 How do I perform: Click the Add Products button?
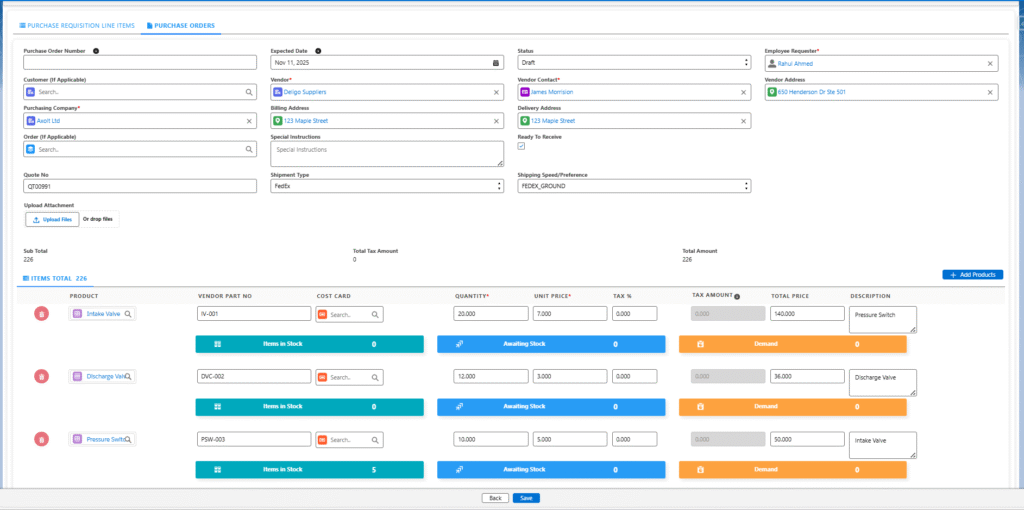pyautogui.click(x=972, y=274)
